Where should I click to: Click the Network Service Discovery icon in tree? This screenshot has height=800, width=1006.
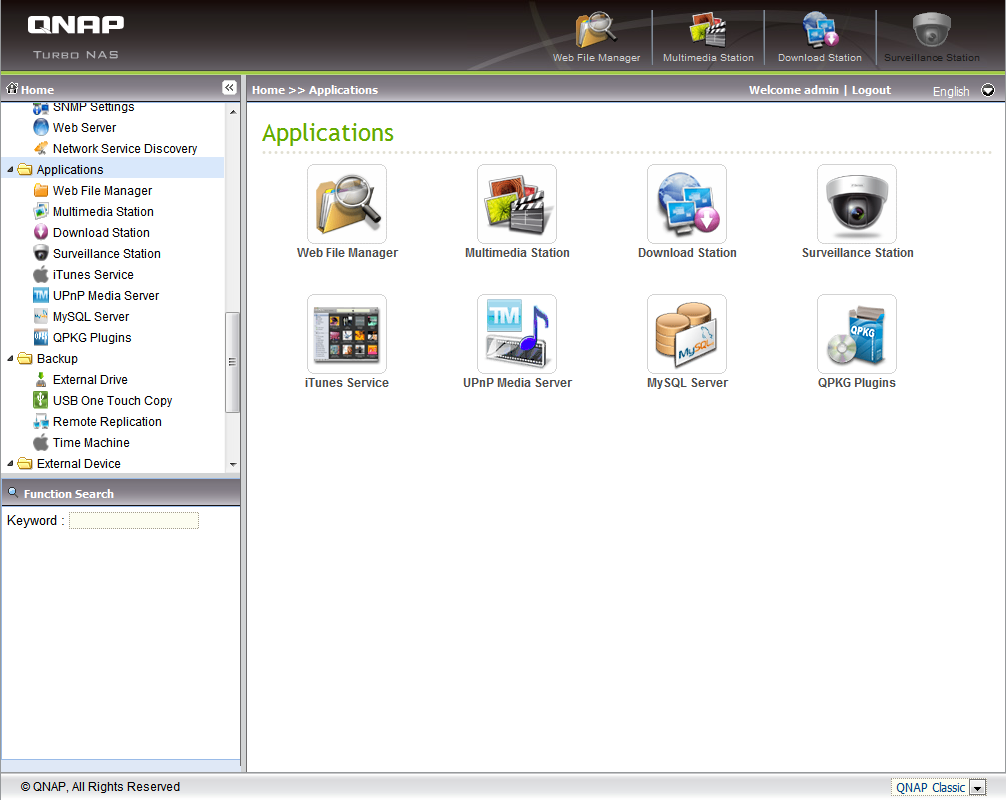[x=41, y=148]
